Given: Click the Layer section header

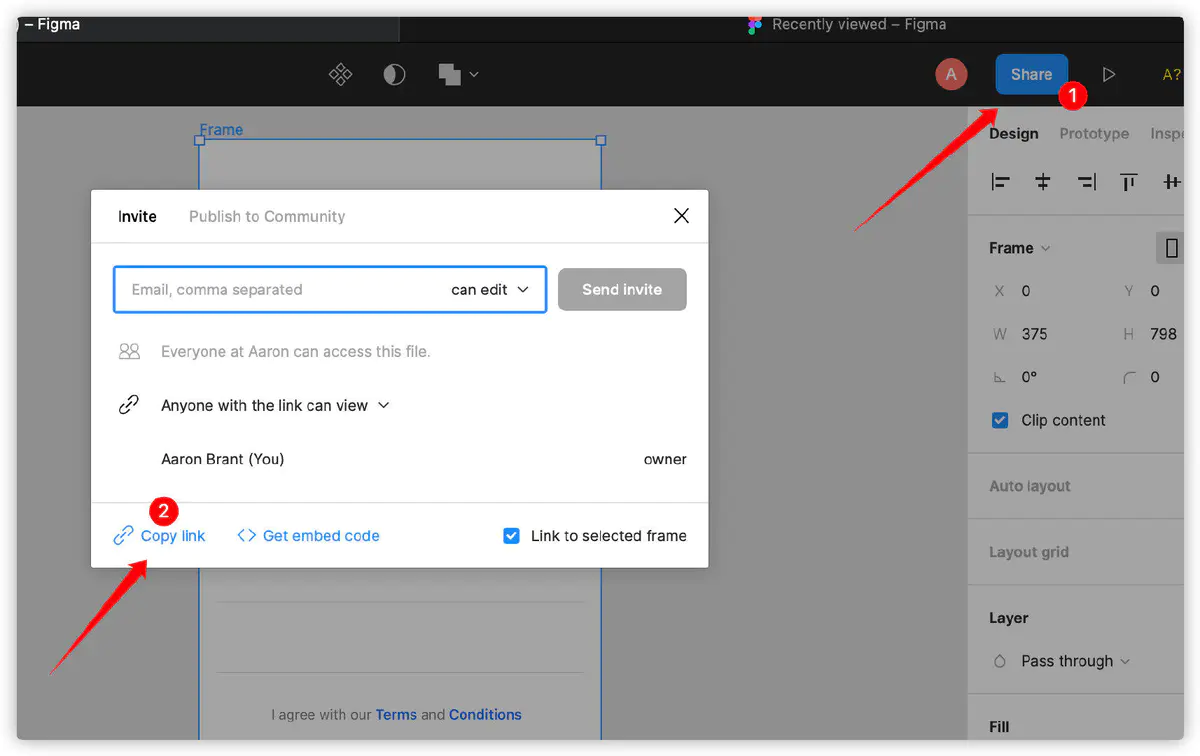Looking at the screenshot, I should 1009,618.
